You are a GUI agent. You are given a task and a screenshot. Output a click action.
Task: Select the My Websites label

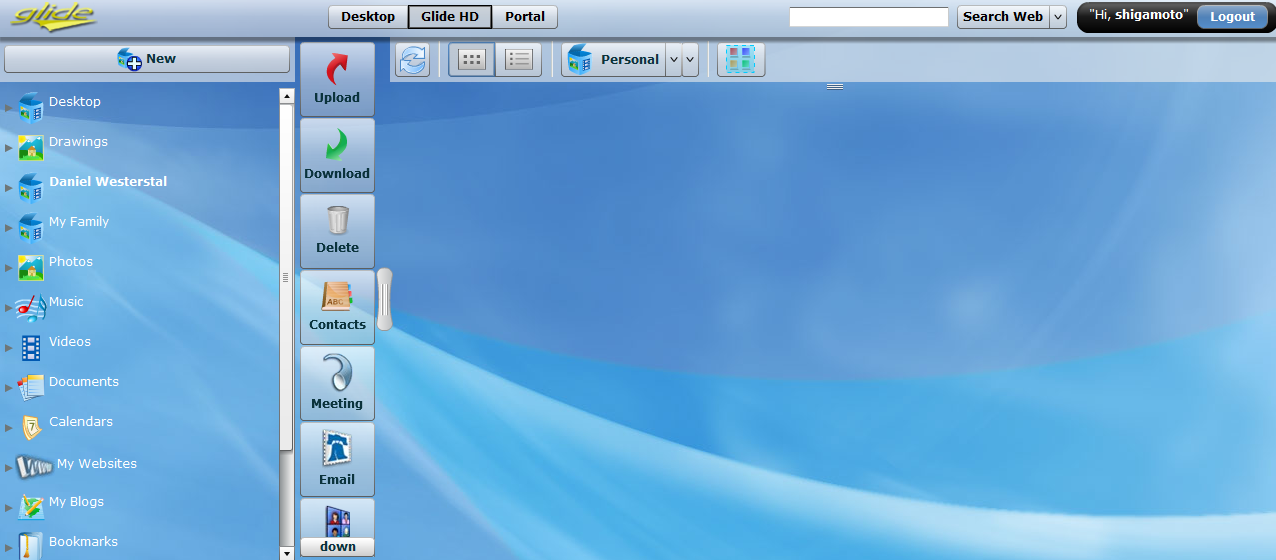click(97, 464)
